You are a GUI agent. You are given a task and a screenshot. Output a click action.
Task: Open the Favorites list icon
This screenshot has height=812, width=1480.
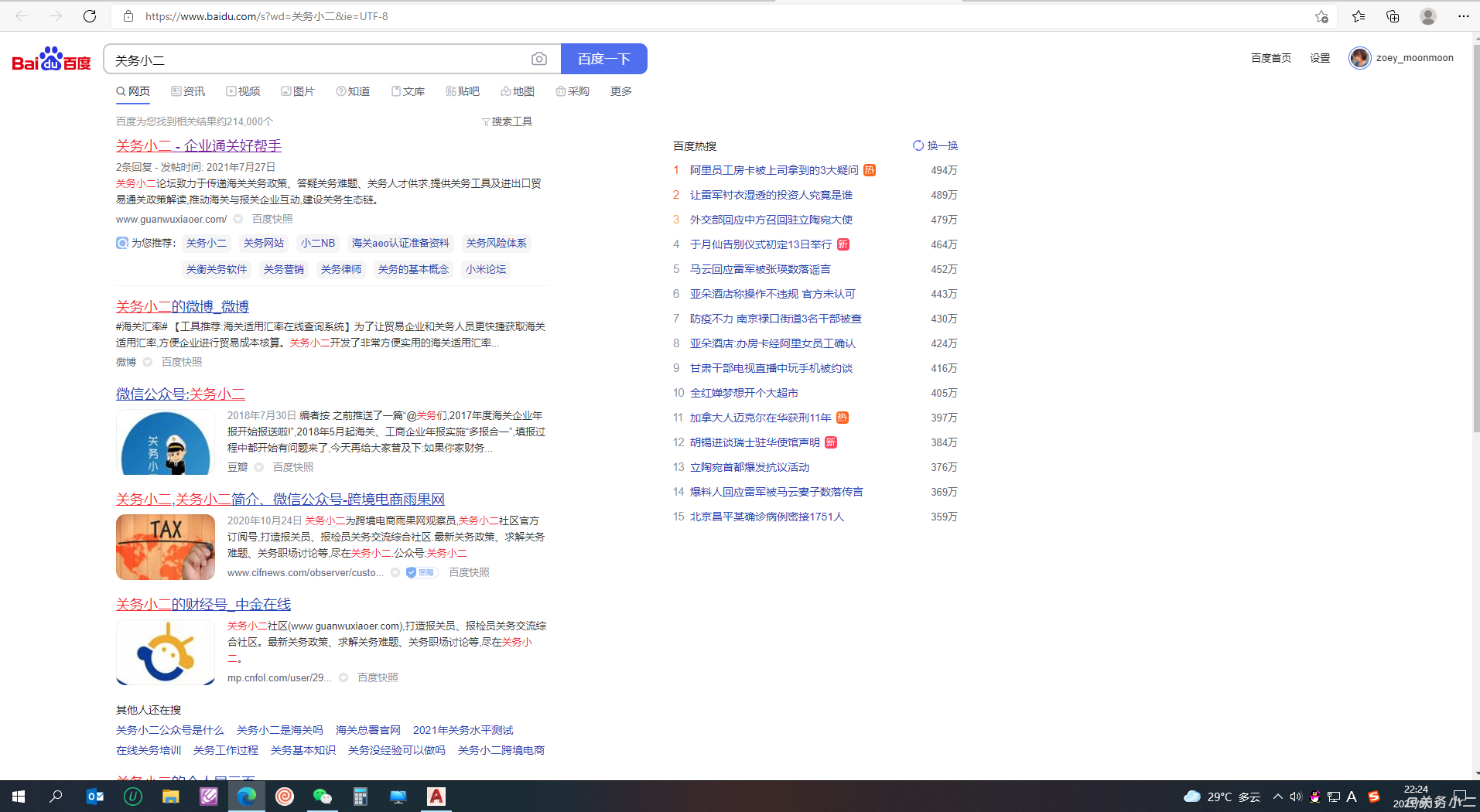(1359, 16)
